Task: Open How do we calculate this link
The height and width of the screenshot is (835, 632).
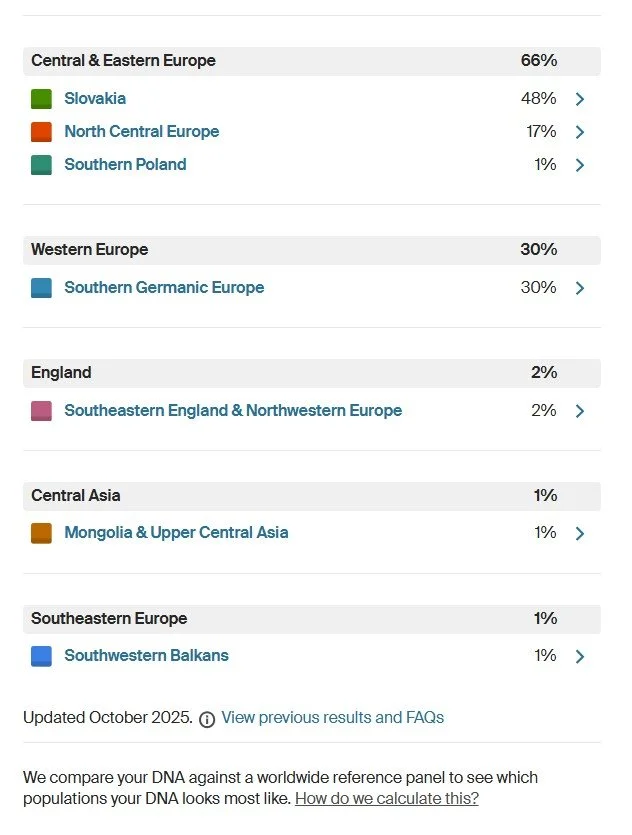Action: [x=387, y=798]
